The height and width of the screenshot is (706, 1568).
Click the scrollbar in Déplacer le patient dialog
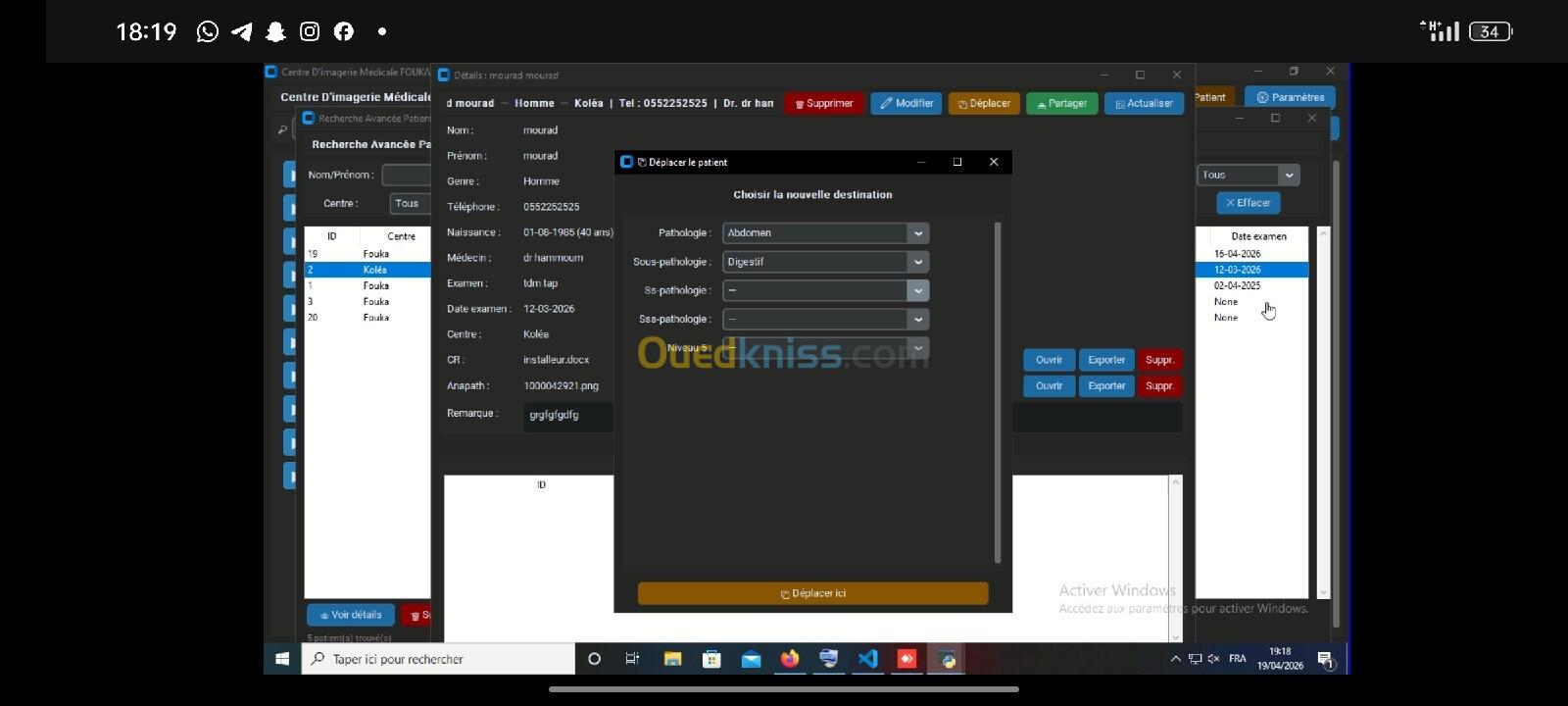tap(998, 392)
